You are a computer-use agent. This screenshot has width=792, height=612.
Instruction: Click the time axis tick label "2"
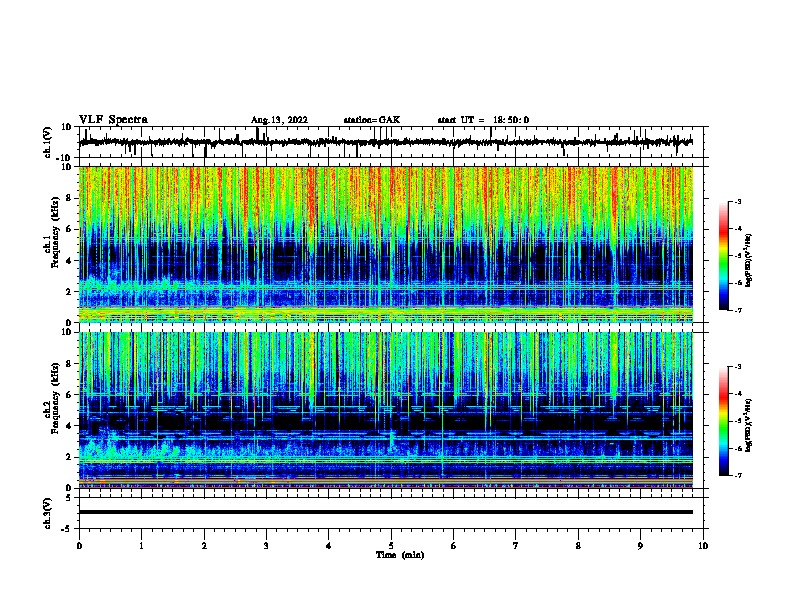click(x=204, y=546)
